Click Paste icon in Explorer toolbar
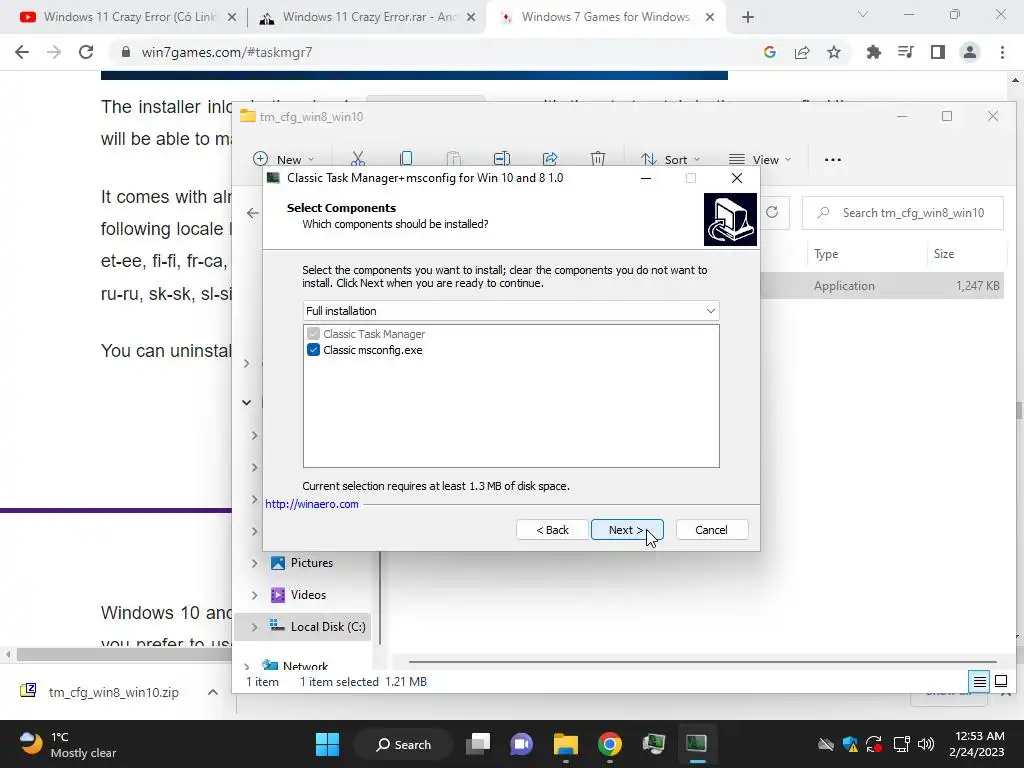Image resolution: width=1024 pixels, height=768 pixels. click(454, 159)
